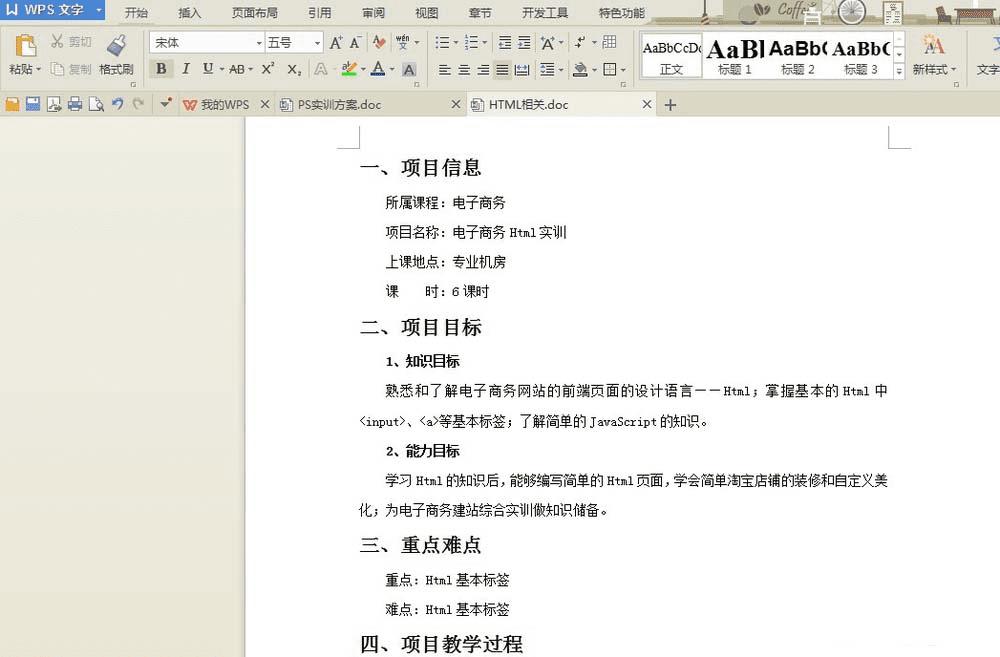Open line spacing dropdown arrow

(x=561, y=70)
